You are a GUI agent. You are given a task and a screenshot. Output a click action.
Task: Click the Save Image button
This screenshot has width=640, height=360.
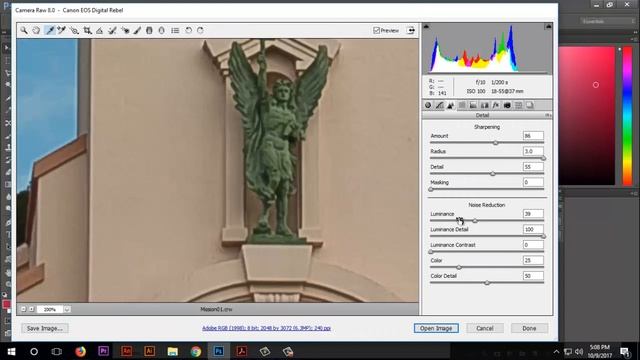pyautogui.click(x=44, y=328)
